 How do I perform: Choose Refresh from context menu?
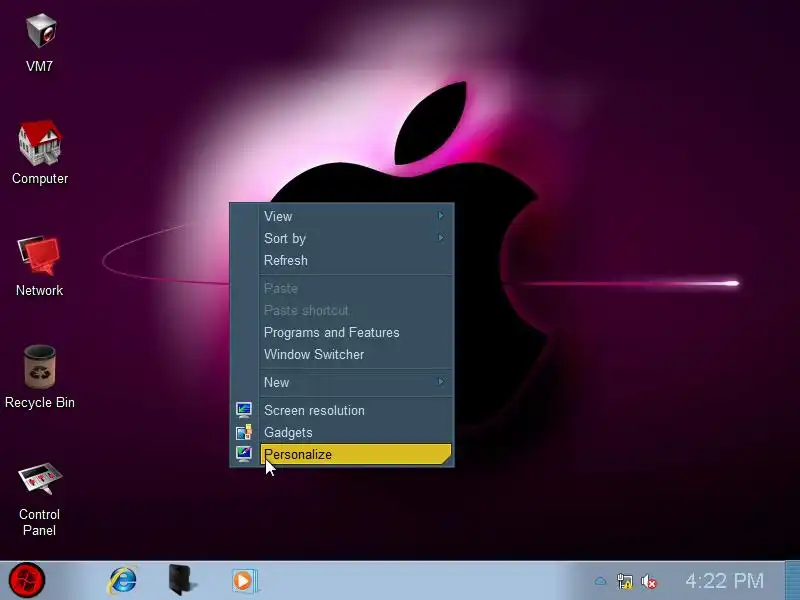(x=356, y=260)
